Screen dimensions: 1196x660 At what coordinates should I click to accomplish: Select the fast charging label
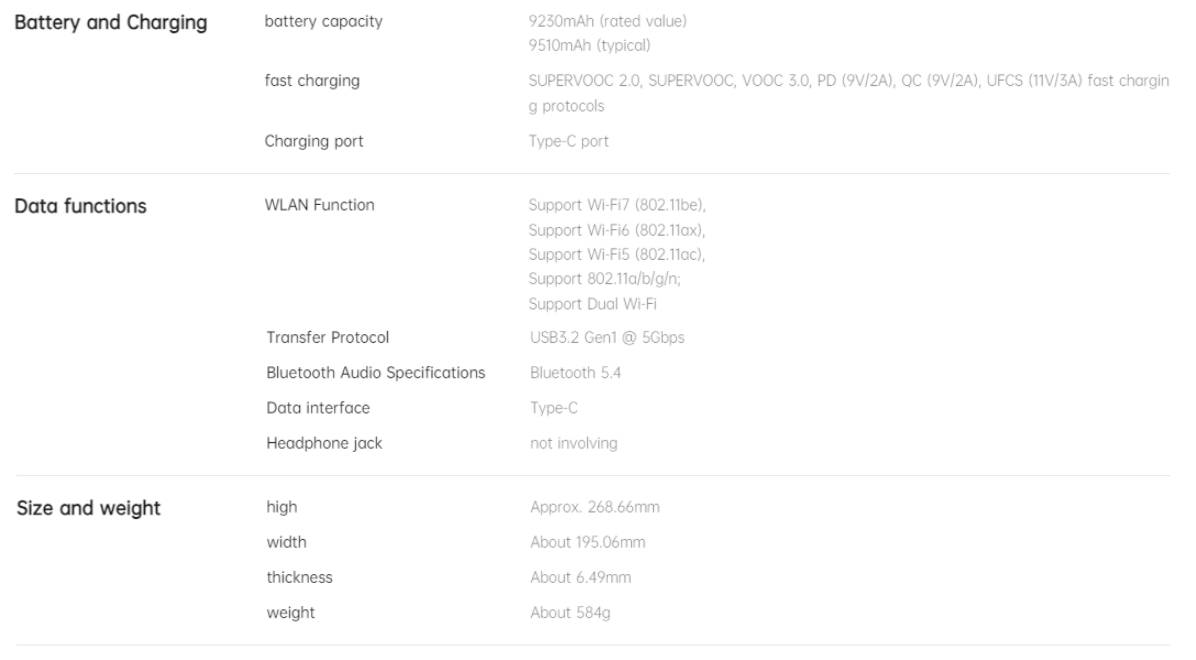[x=312, y=81]
